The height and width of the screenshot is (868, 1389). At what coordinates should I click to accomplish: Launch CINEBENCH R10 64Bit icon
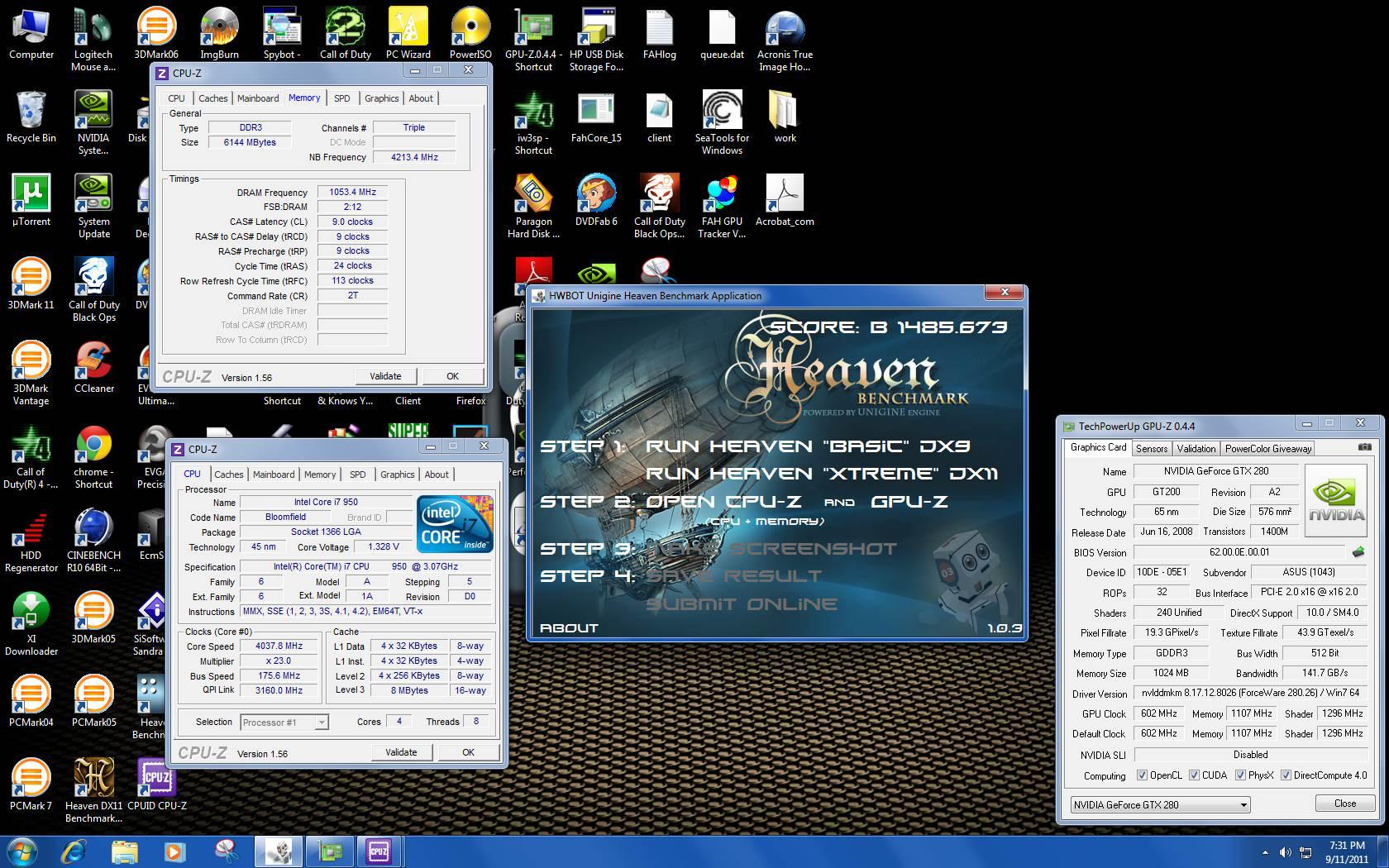click(93, 541)
